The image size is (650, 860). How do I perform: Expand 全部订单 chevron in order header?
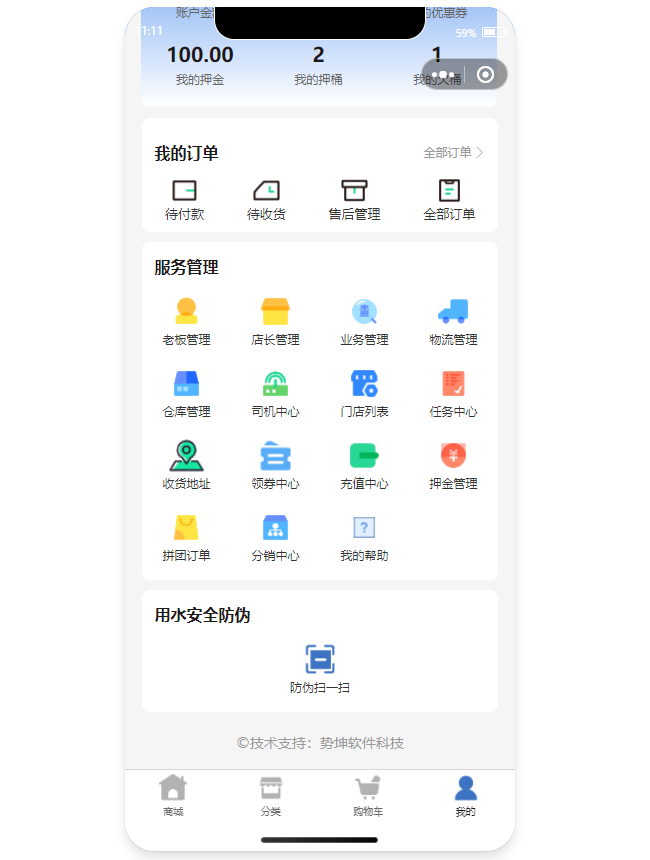tap(480, 153)
